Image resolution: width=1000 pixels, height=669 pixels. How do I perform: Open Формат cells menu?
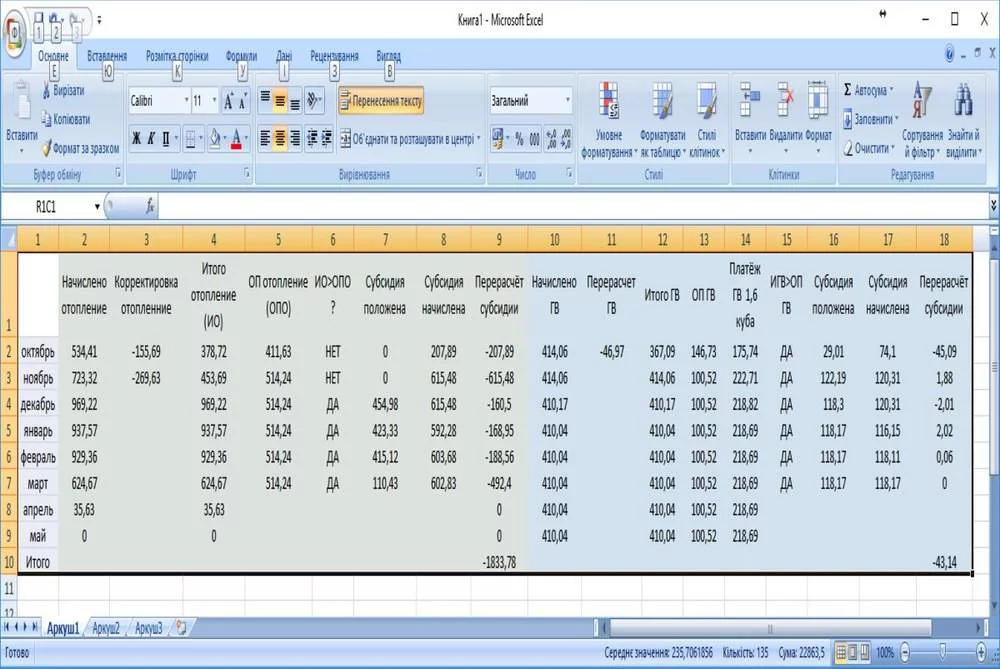coord(818,119)
